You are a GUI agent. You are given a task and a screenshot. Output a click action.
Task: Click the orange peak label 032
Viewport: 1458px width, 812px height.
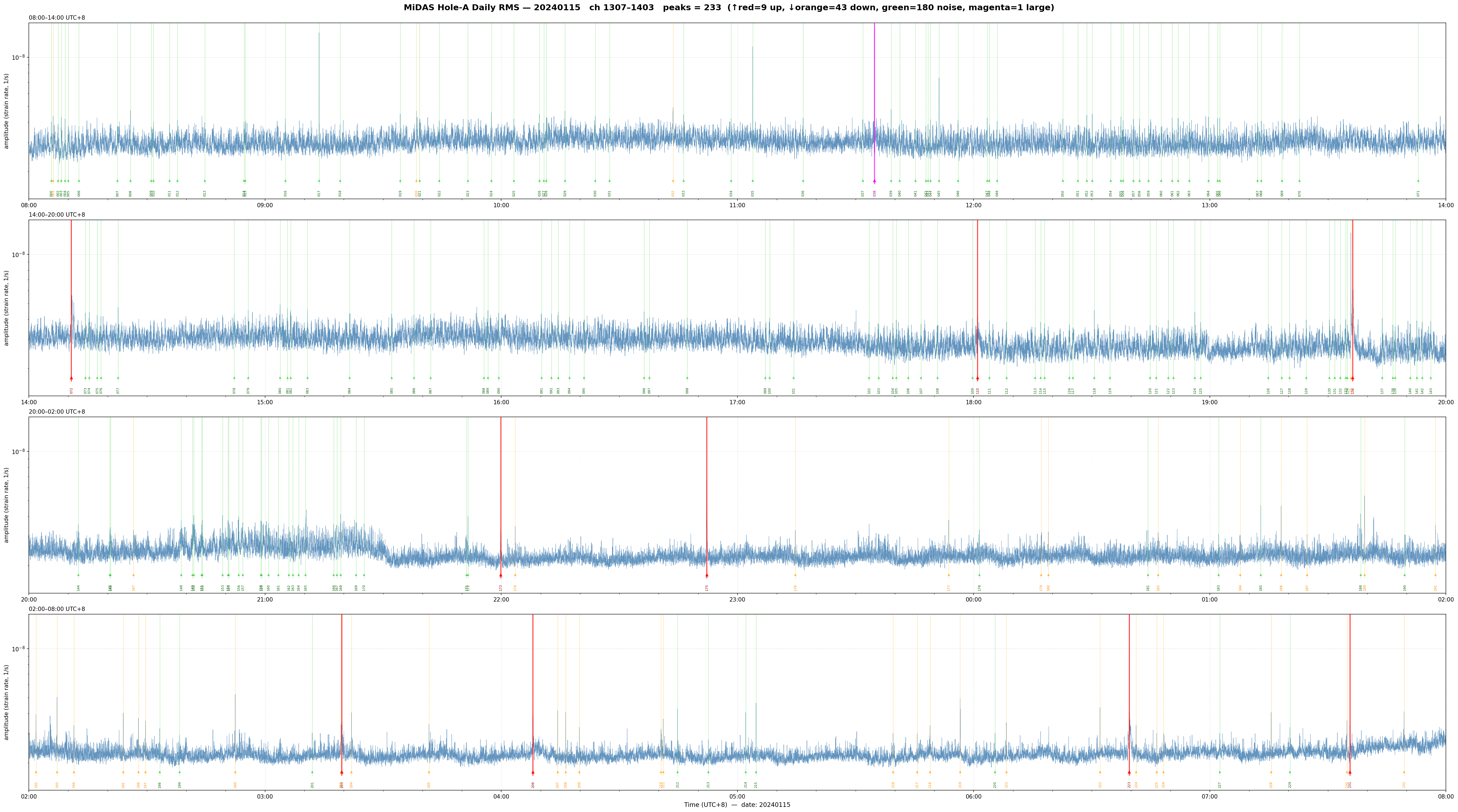[x=673, y=193]
